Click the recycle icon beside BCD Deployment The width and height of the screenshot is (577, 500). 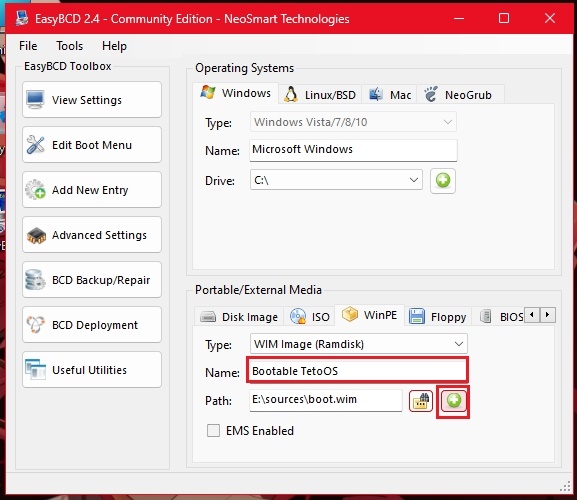coord(35,325)
